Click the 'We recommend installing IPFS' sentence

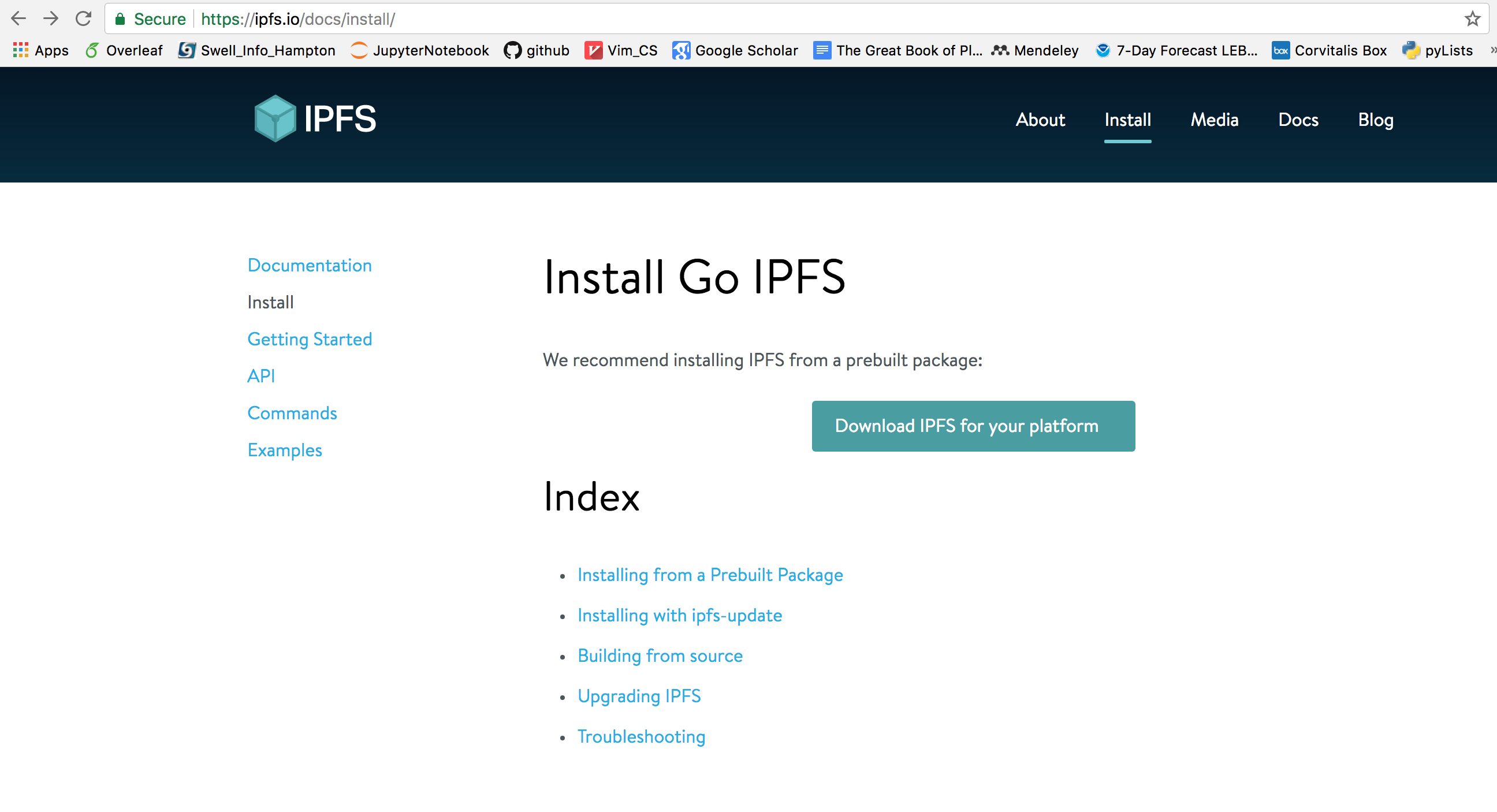click(x=762, y=360)
